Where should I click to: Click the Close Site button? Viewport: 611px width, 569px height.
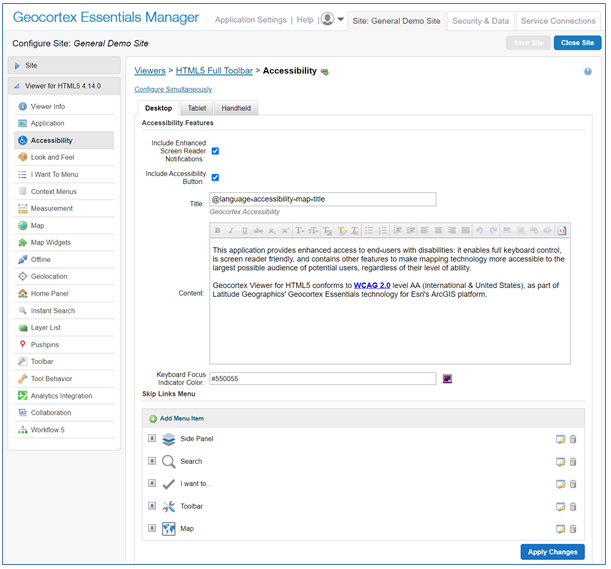click(x=577, y=43)
